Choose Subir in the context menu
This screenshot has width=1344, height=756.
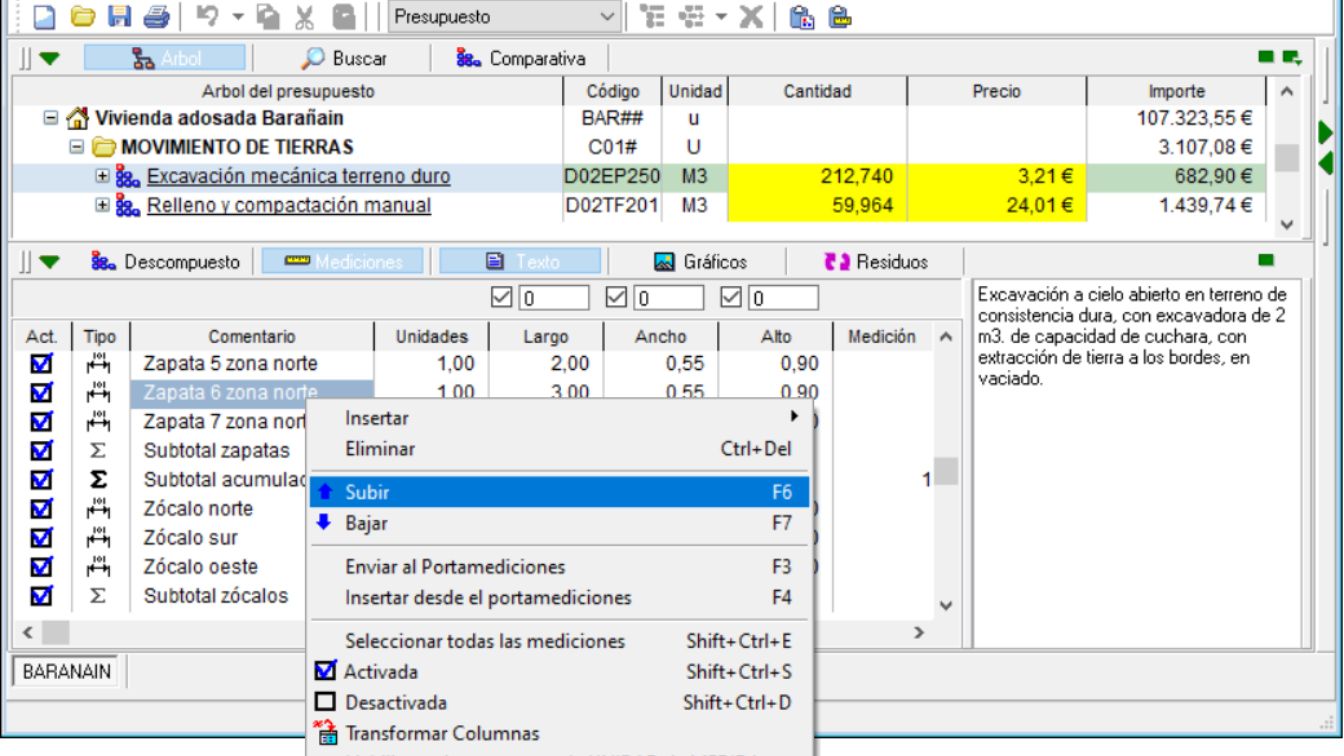pyautogui.click(x=559, y=492)
